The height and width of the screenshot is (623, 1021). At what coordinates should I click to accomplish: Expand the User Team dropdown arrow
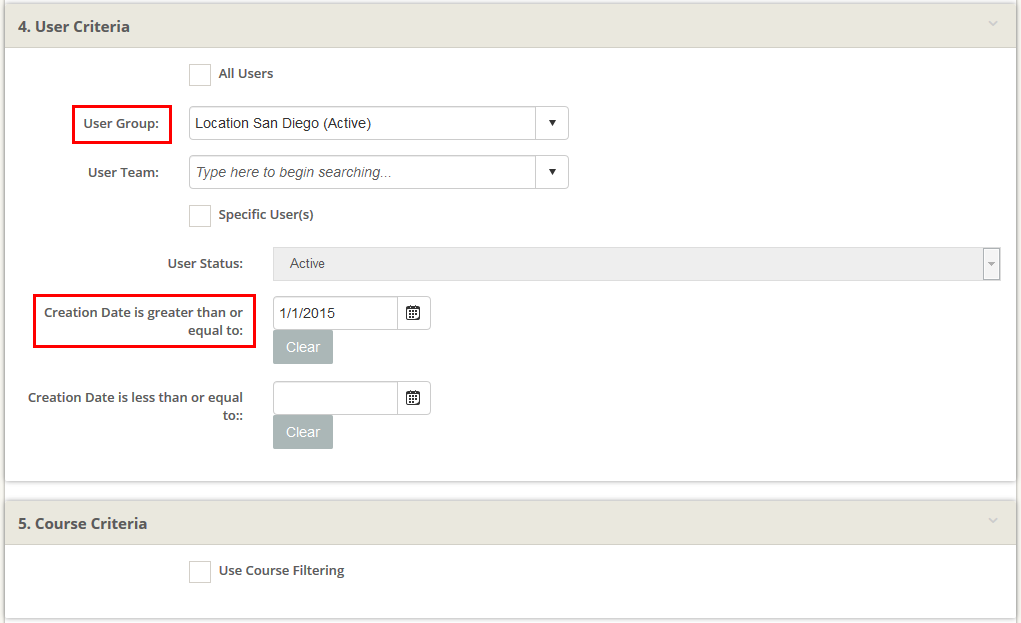pyautogui.click(x=552, y=172)
